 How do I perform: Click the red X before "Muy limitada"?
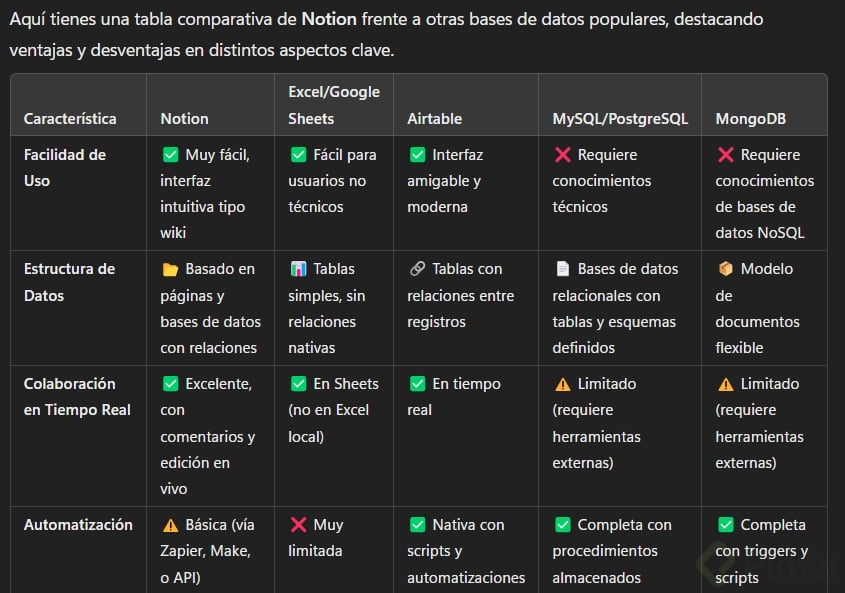(x=298, y=525)
